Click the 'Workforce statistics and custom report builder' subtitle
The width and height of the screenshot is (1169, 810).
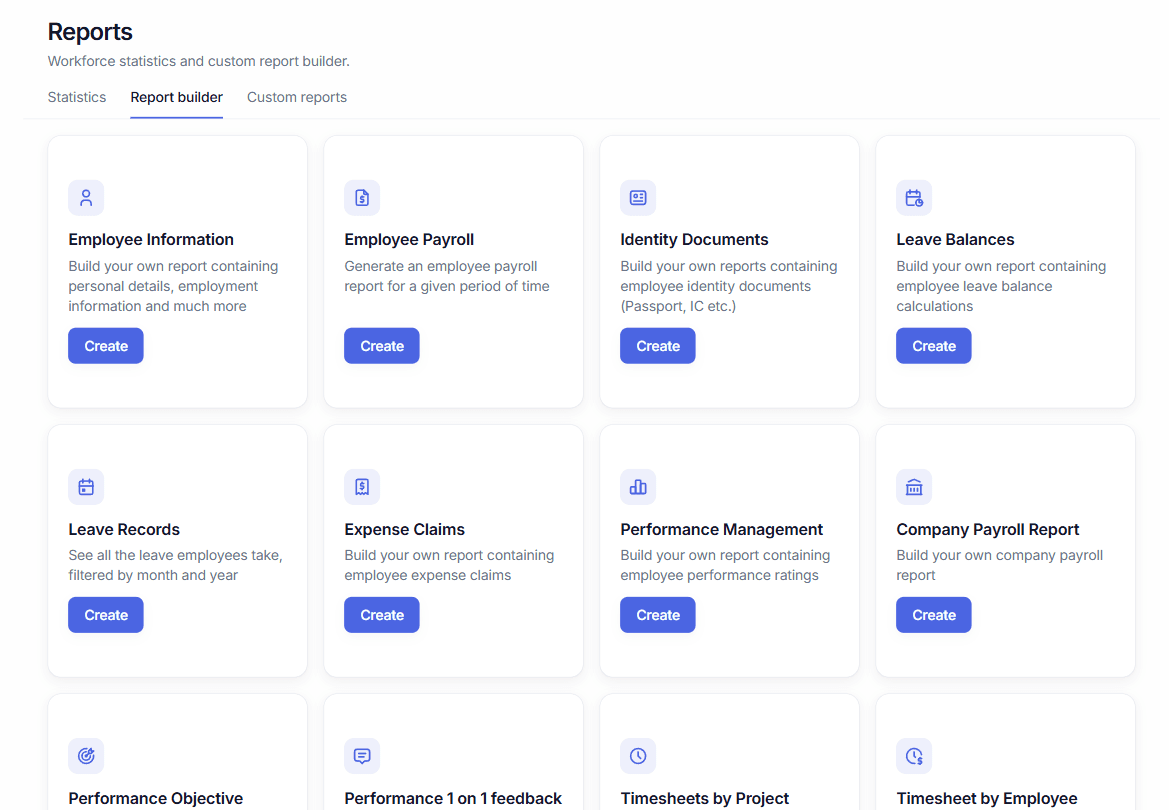point(198,61)
